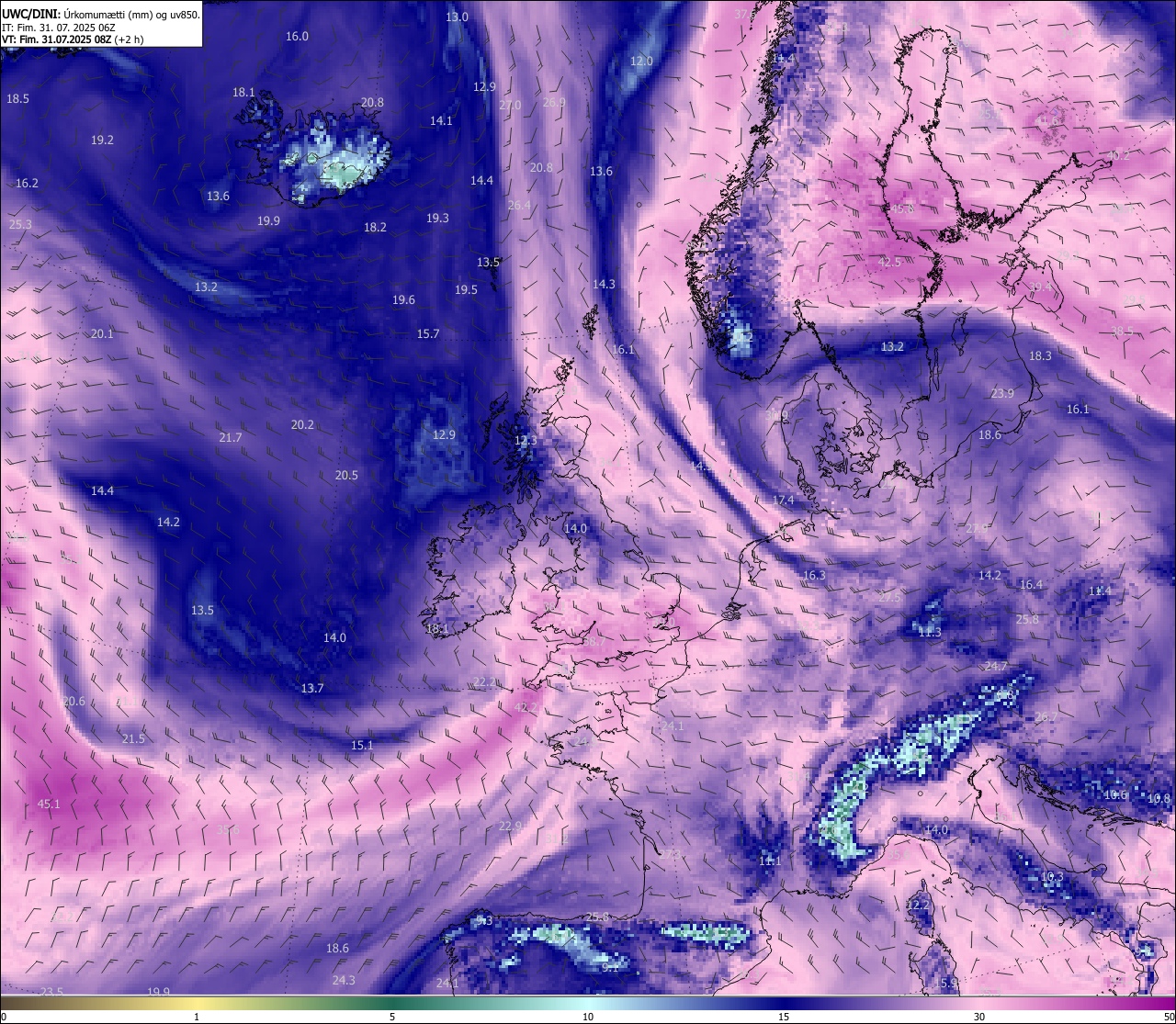Click the value '21.7' in the Atlantic
Viewport: 1176px width, 1024px height.
click(x=231, y=437)
